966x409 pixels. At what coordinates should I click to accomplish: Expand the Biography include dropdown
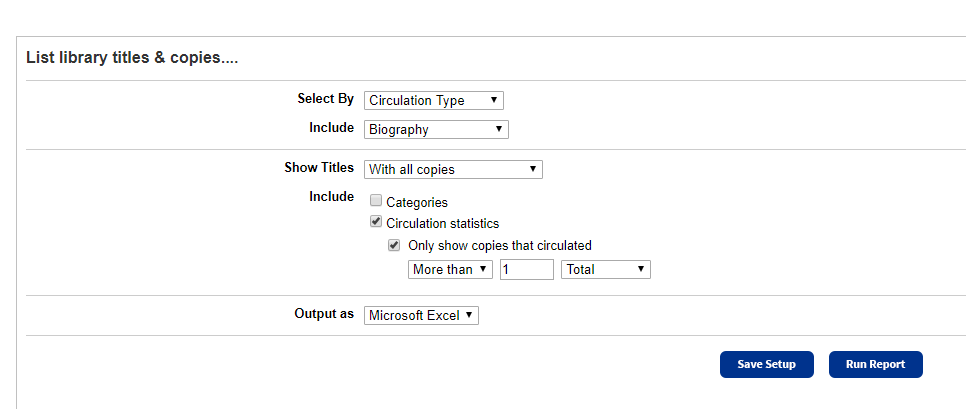436,129
